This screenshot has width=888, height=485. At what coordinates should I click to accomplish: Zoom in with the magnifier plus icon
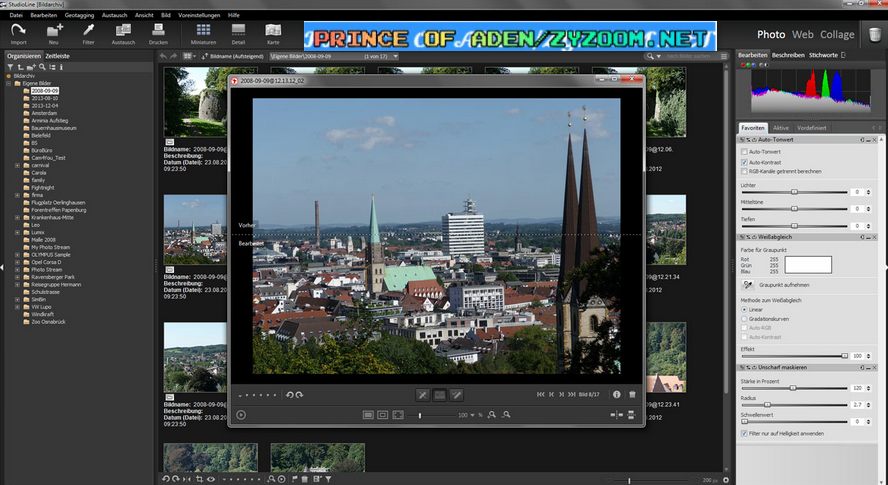click(x=492, y=415)
